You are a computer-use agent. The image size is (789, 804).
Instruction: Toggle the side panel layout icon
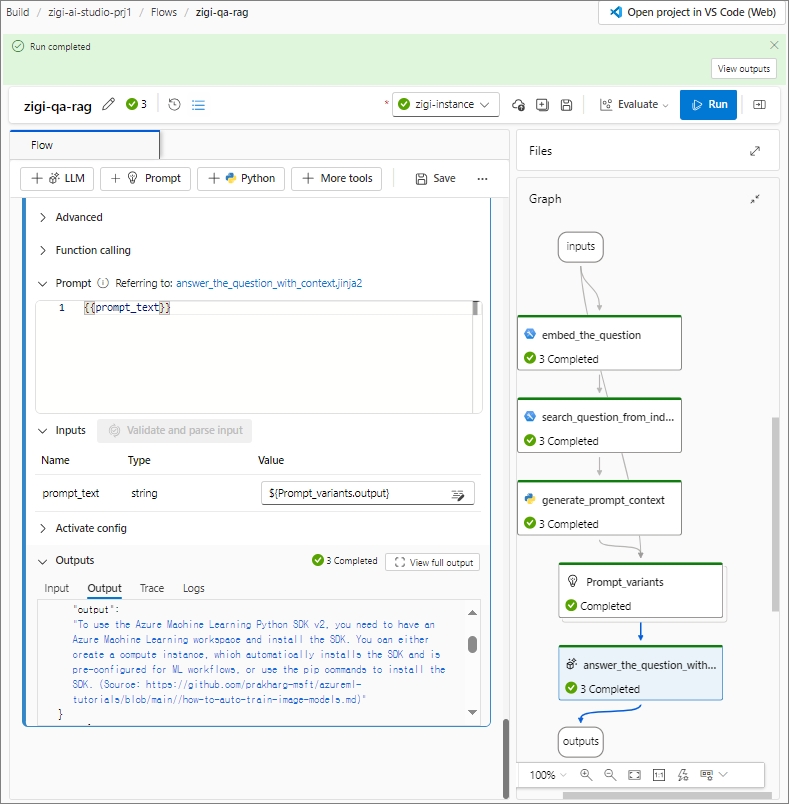point(759,105)
